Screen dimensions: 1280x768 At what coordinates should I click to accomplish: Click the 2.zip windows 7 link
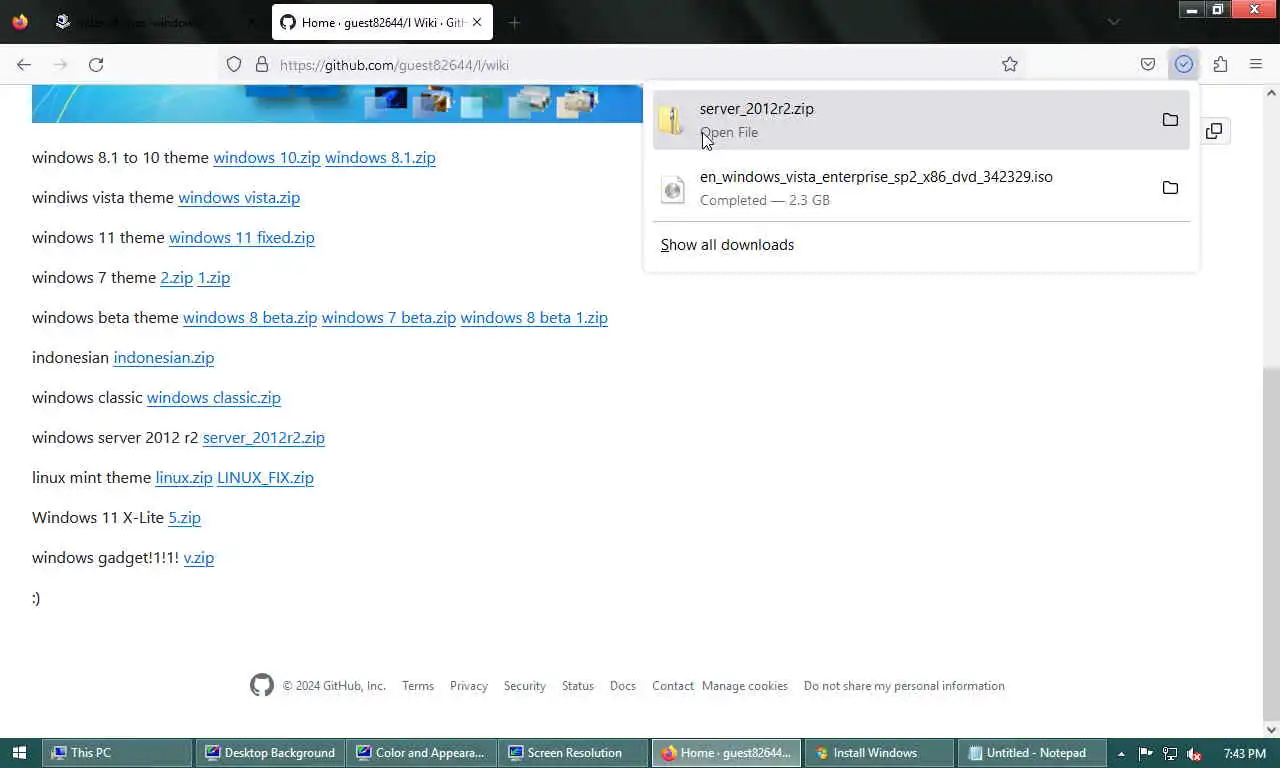coord(177,277)
